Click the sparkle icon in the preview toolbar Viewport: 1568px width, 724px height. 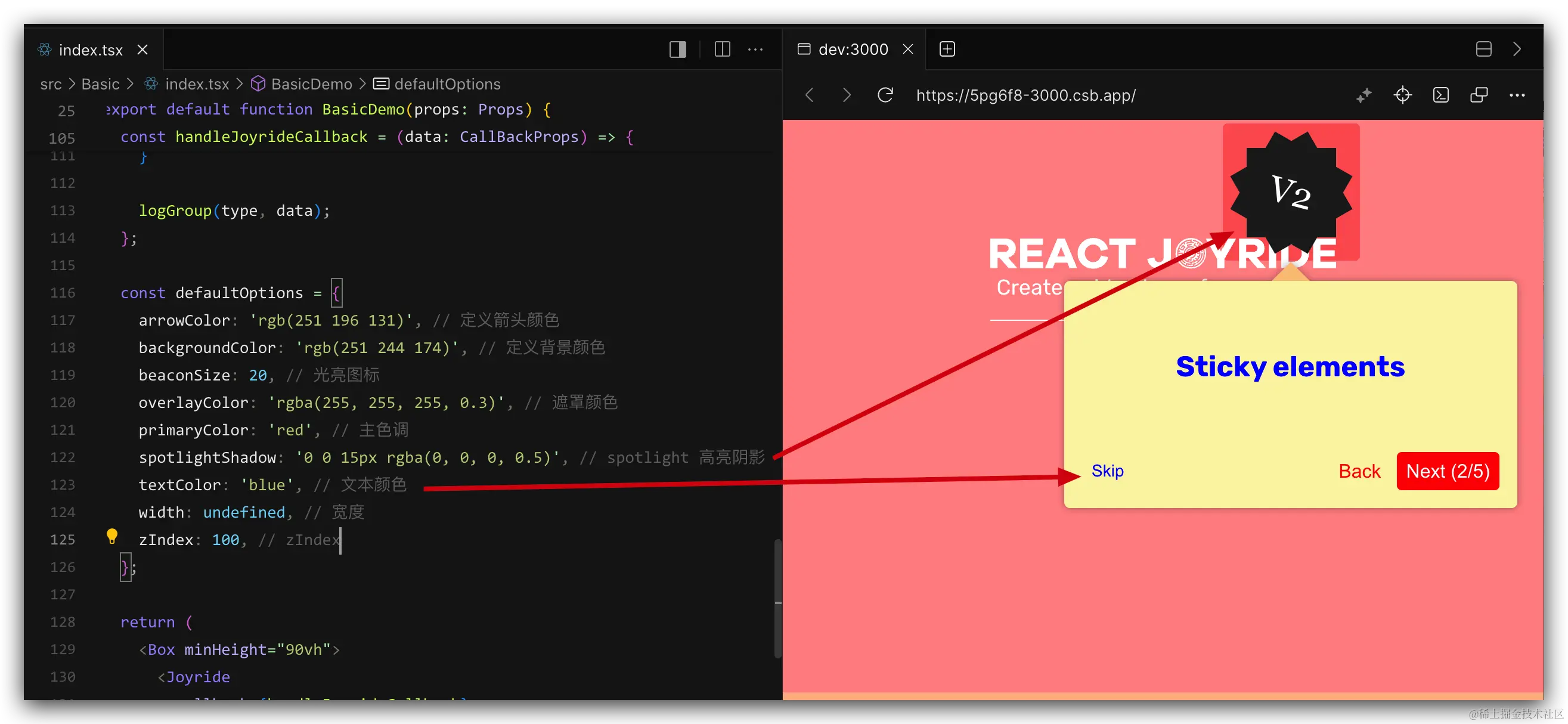1364,95
